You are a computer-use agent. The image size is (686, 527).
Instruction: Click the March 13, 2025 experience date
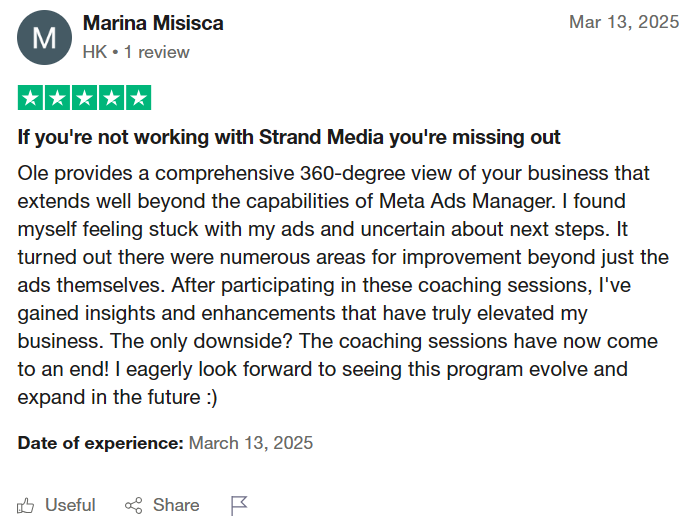251,442
